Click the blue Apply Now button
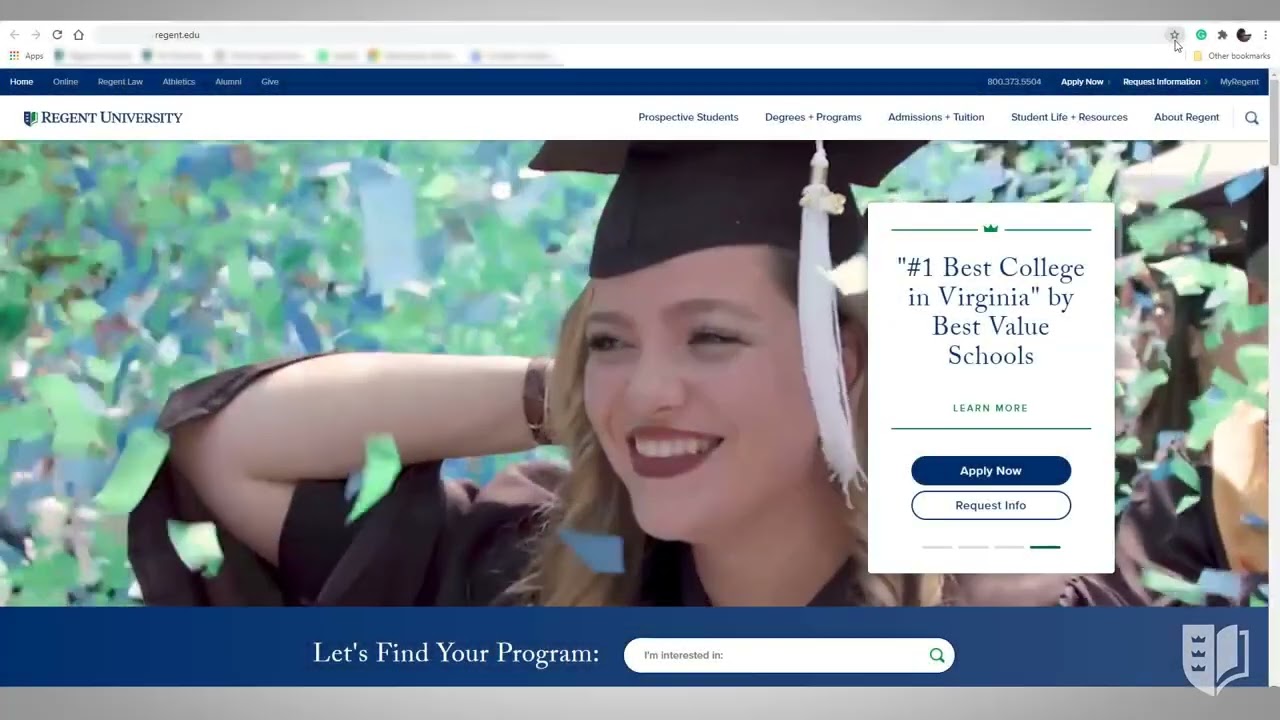The width and height of the screenshot is (1280, 720). click(x=991, y=471)
